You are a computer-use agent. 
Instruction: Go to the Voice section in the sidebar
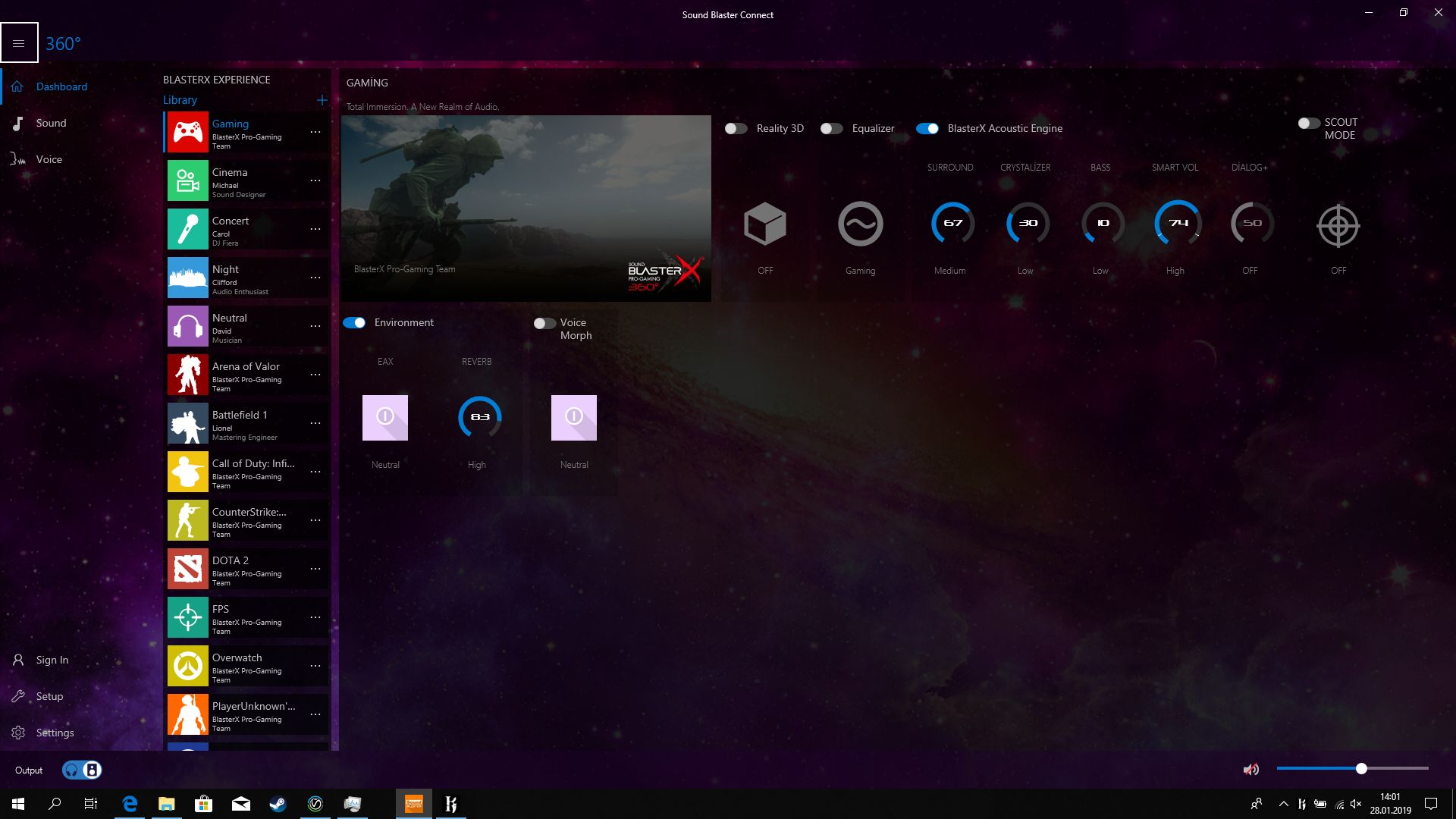tap(49, 159)
